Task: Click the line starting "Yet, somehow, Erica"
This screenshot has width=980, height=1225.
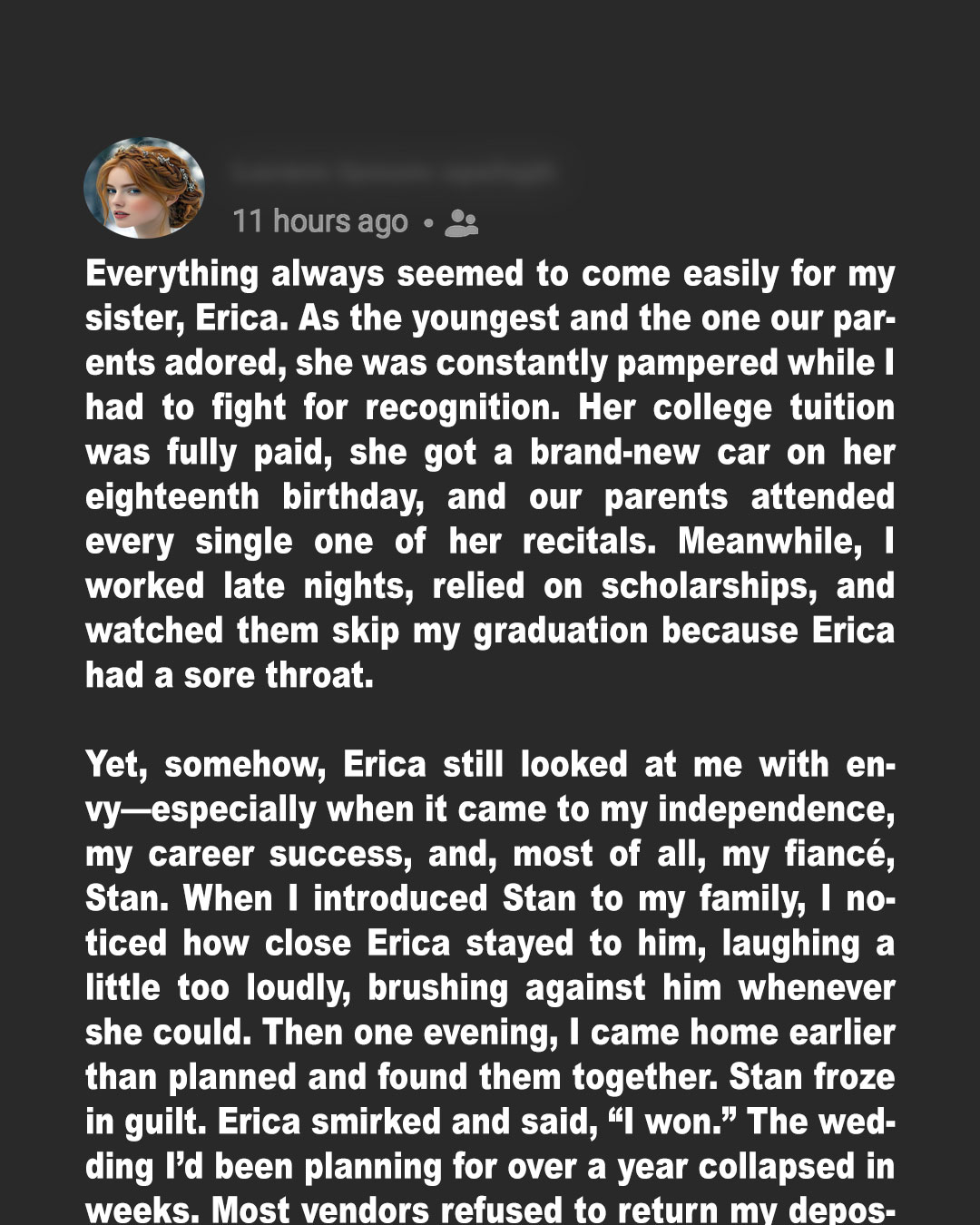Action: point(490,764)
